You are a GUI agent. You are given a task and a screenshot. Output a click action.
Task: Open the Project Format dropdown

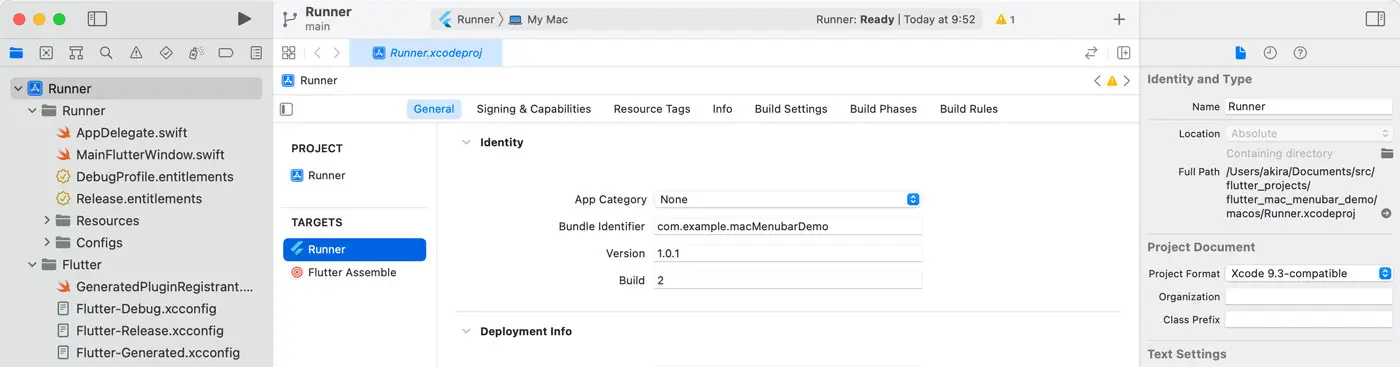click(1309, 273)
